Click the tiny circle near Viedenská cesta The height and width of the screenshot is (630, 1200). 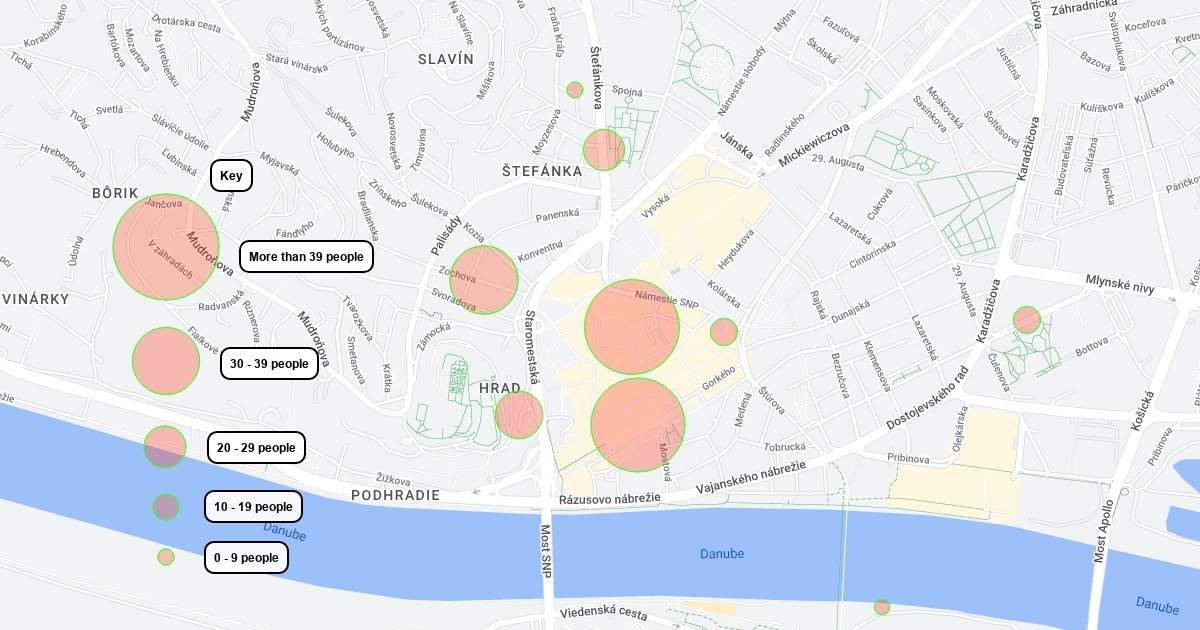(882, 607)
